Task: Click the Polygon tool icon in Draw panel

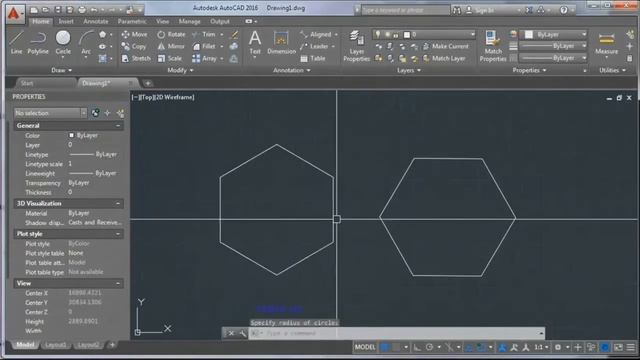Action: pos(103,35)
